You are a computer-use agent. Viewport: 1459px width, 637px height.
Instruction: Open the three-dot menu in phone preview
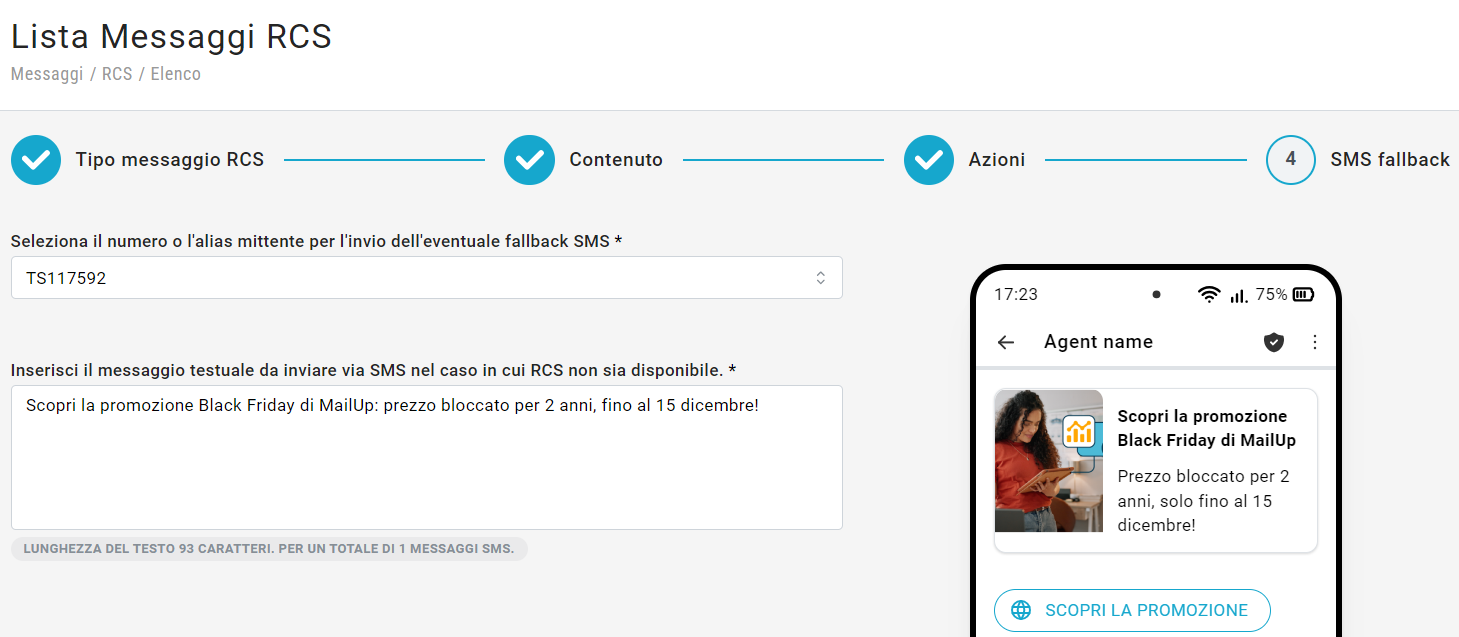point(1315,342)
